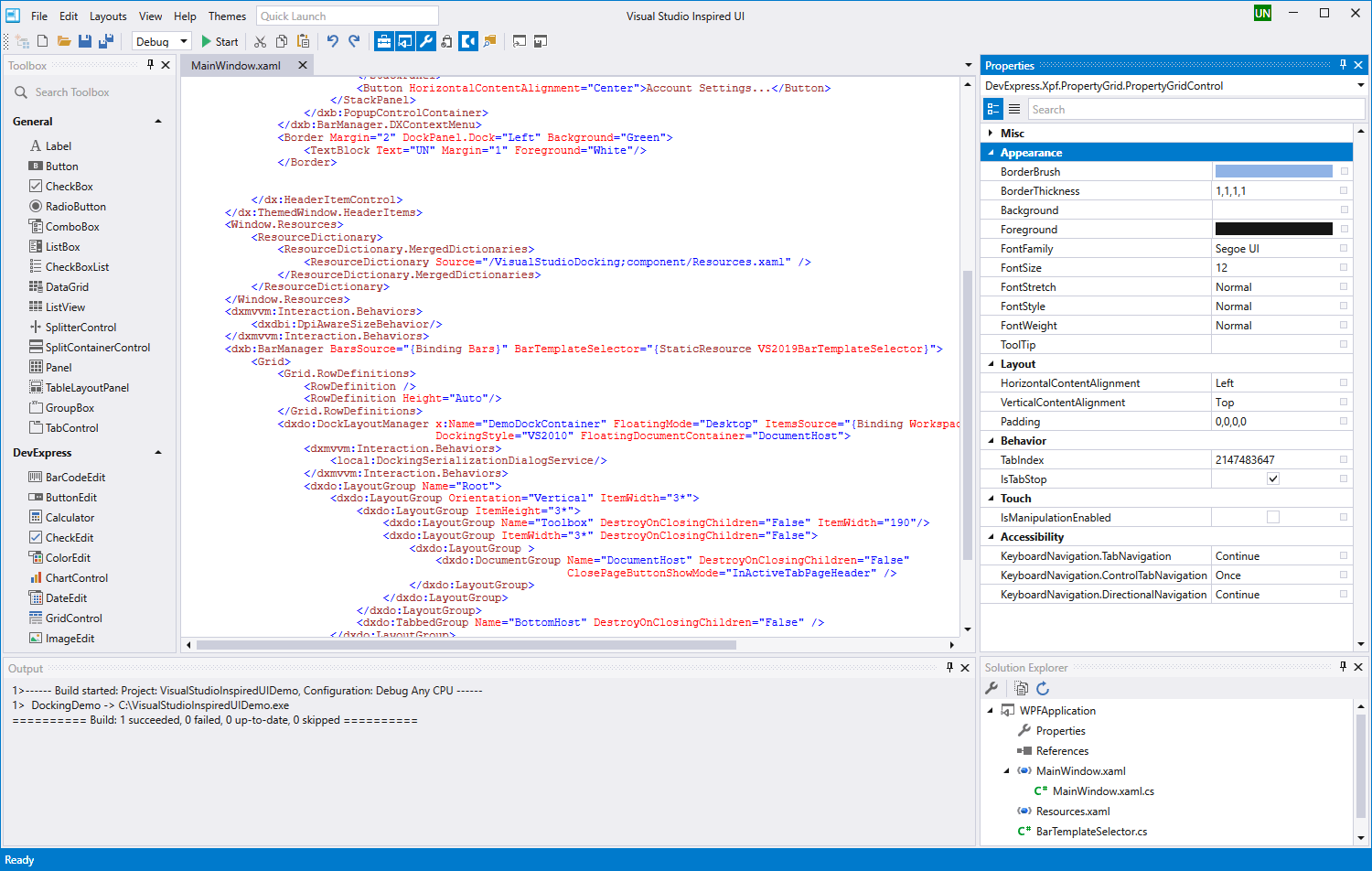1372x871 pixels.
Task: Click the BorderBrush blue color swatch
Action: coord(1273,172)
